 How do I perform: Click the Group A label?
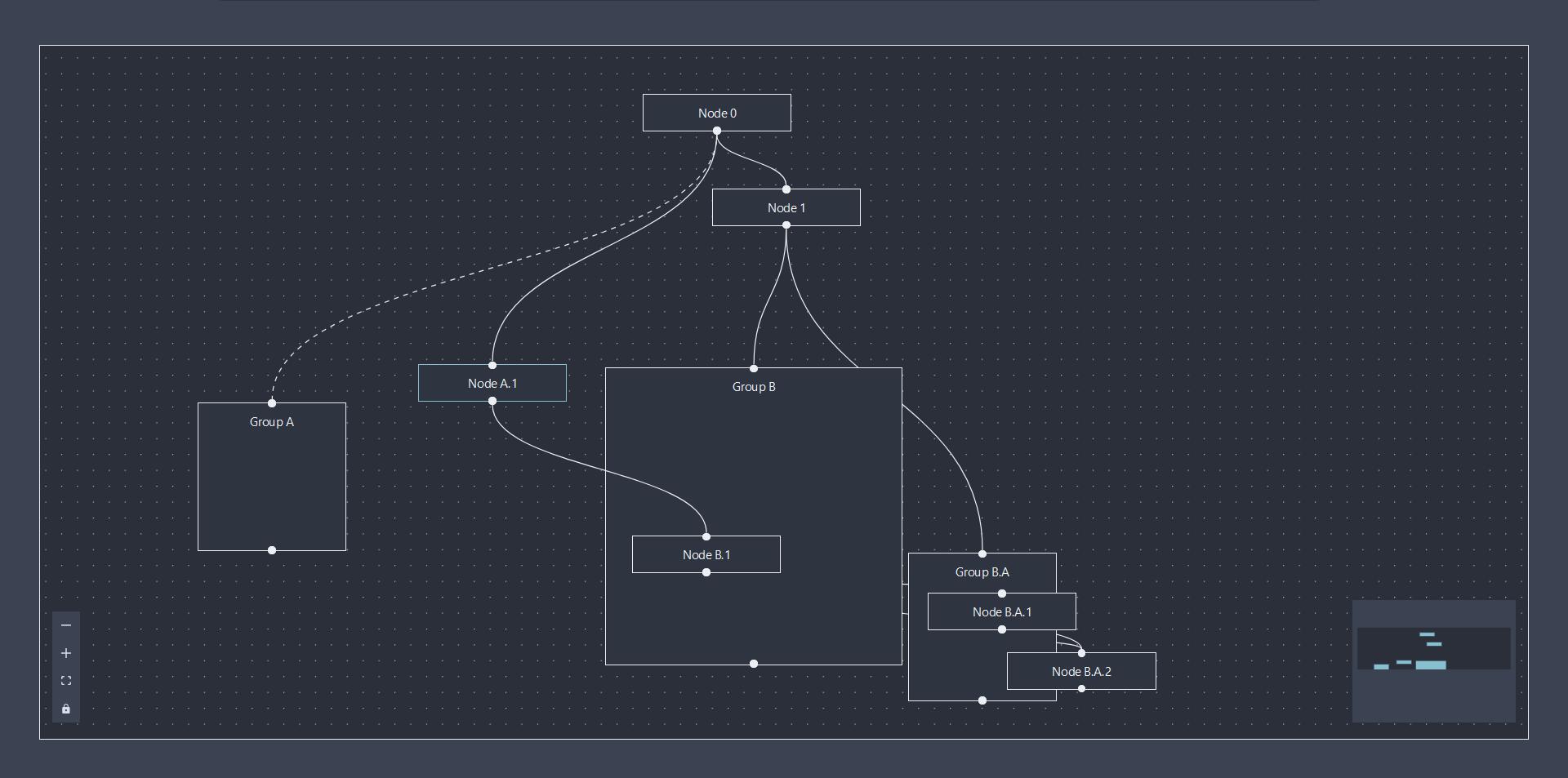pyautogui.click(x=271, y=422)
